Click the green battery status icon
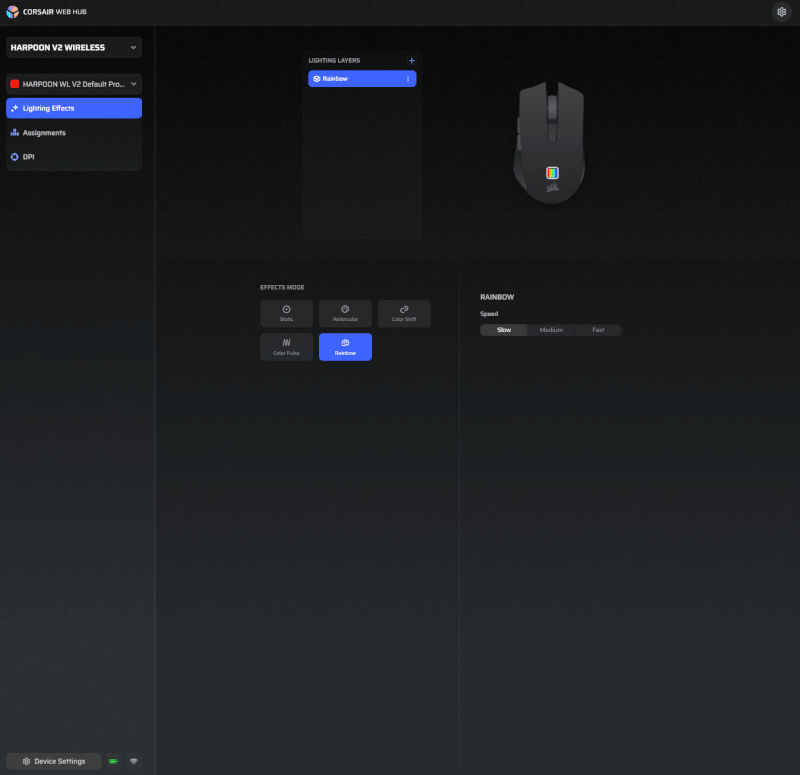The image size is (800, 775). click(x=113, y=761)
